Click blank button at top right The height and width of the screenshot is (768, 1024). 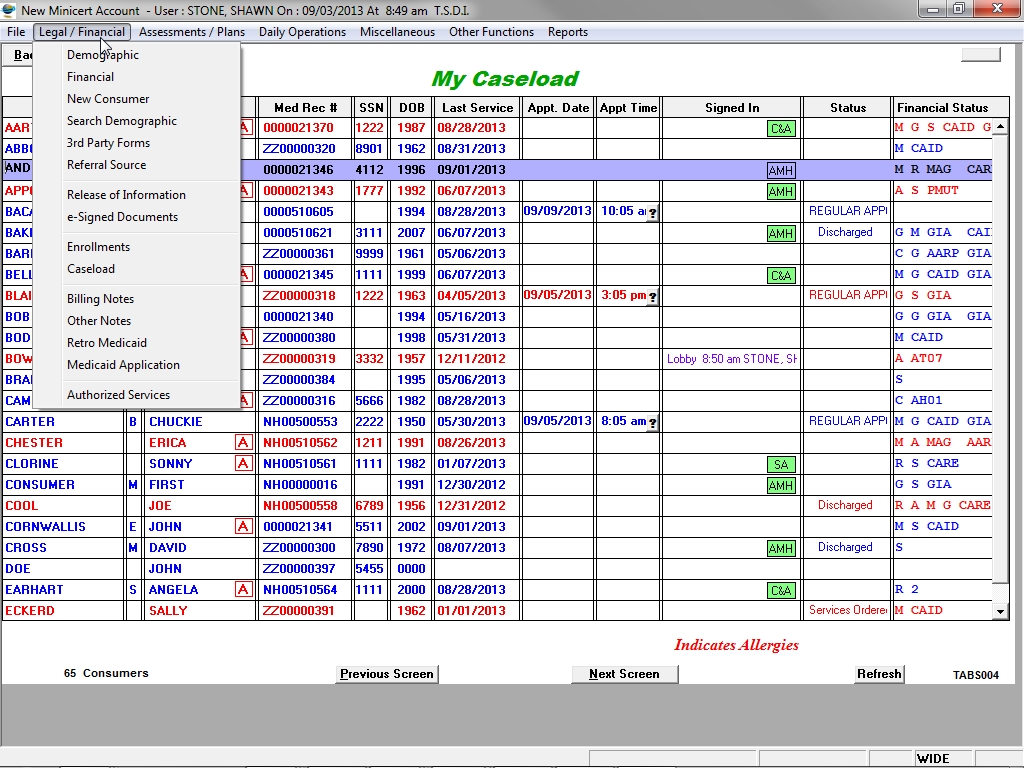coord(980,55)
